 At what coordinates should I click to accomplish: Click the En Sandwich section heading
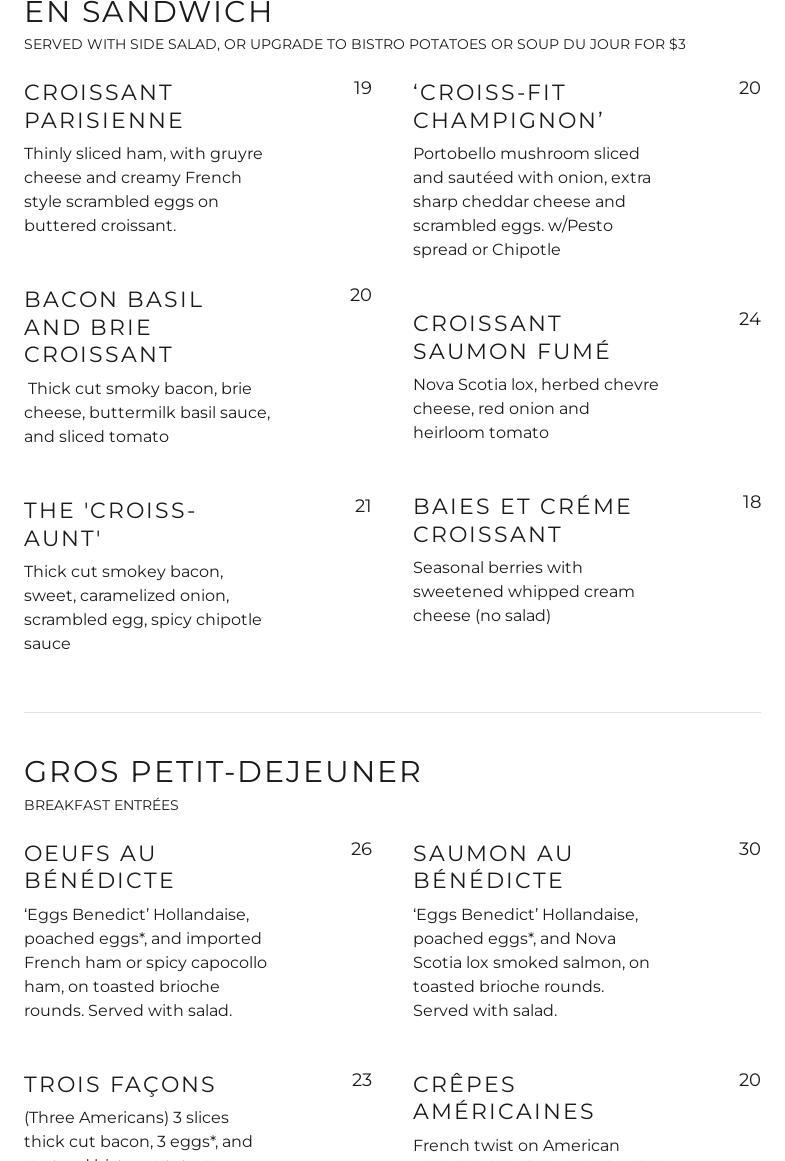pyautogui.click(x=148, y=13)
